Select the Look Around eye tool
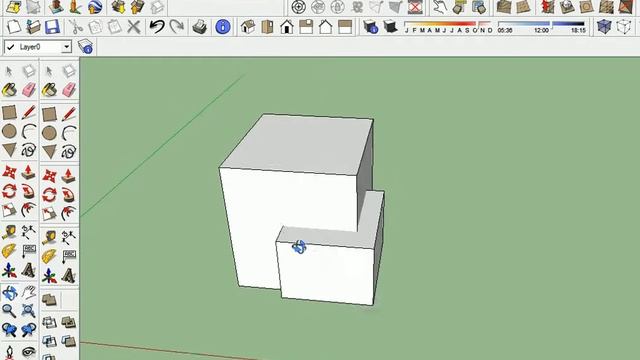 (29, 351)
